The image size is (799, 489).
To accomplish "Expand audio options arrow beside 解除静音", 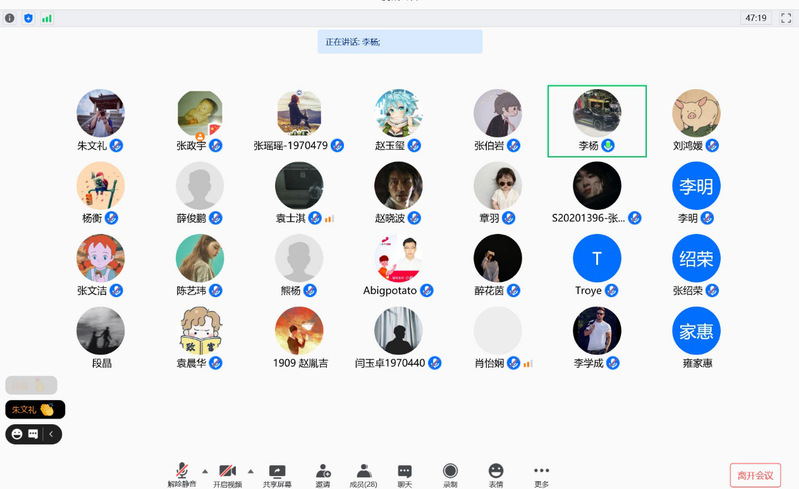I will pyautogui.click(x=205, y=470).
